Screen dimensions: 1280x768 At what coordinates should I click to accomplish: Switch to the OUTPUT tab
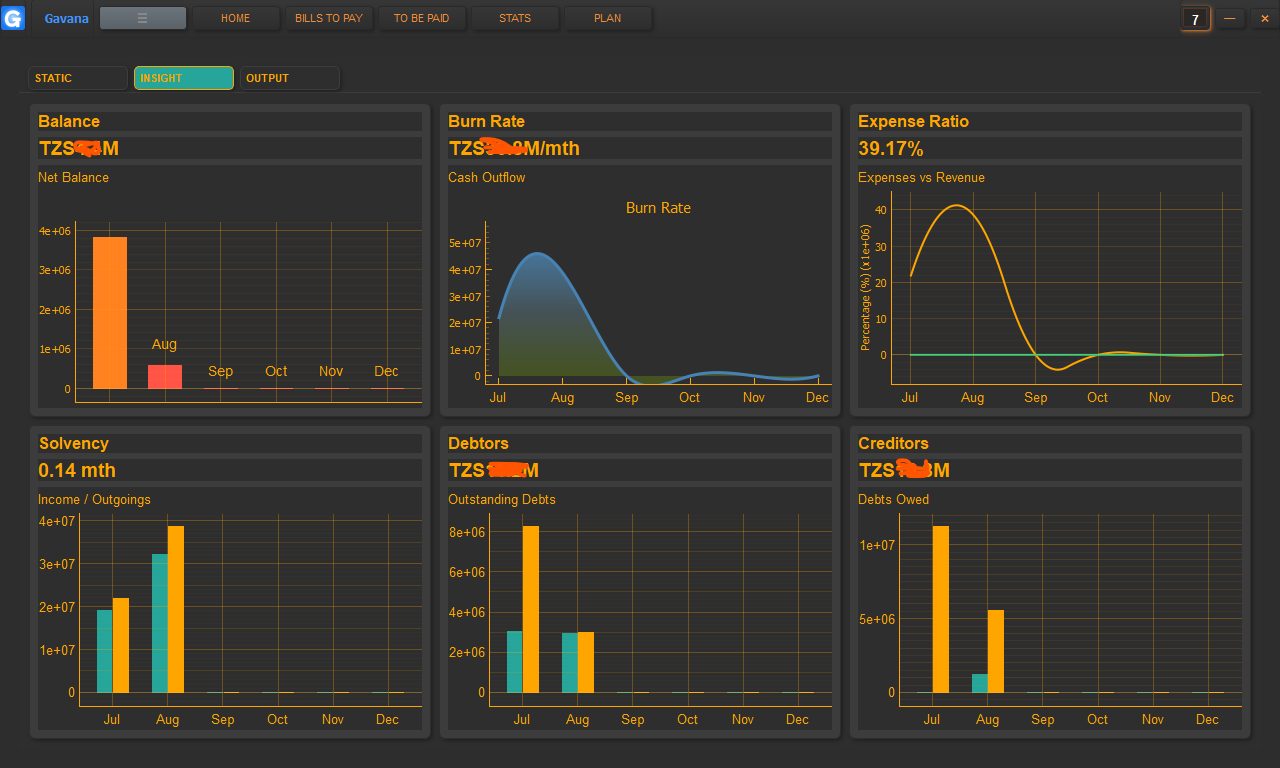point(290,78)
